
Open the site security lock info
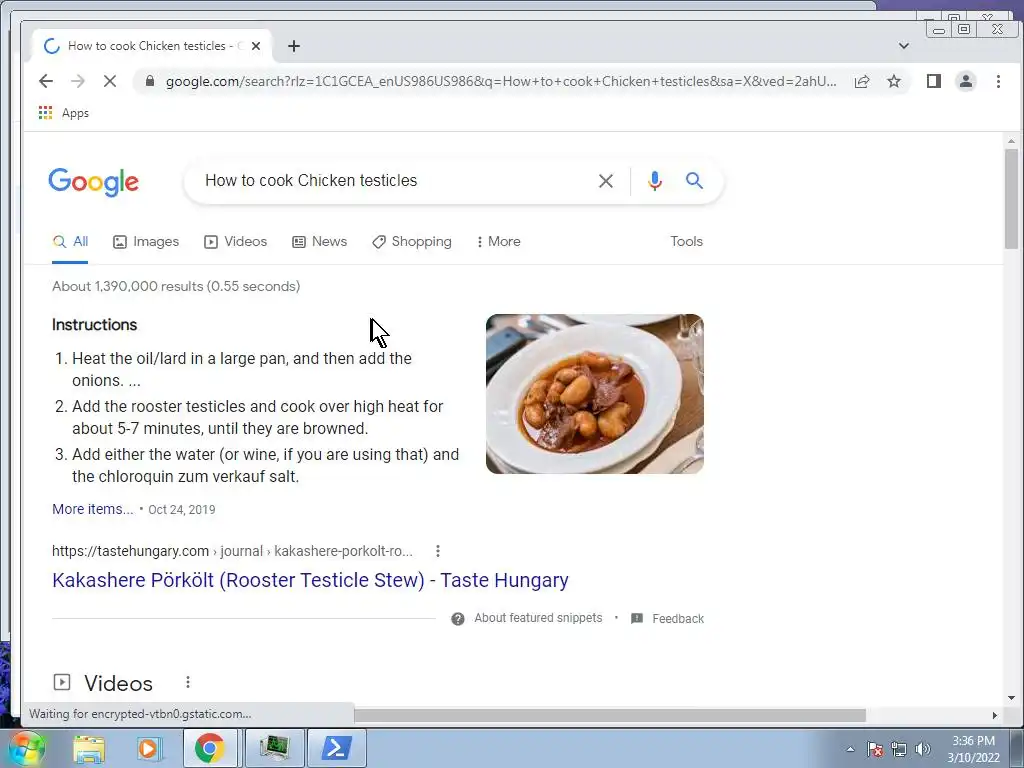(150, 81)
